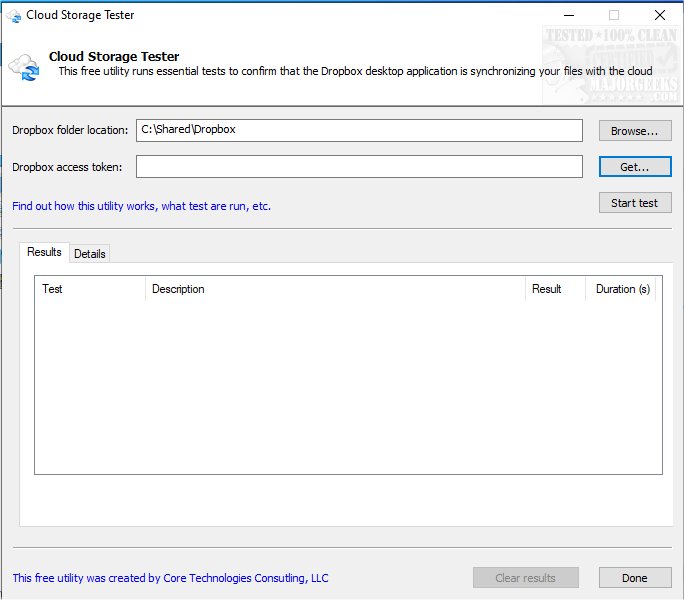This screenshot has height=600, width=684.
Task: Click the cloud sync logo in the header
Action: tap(24, 66)
